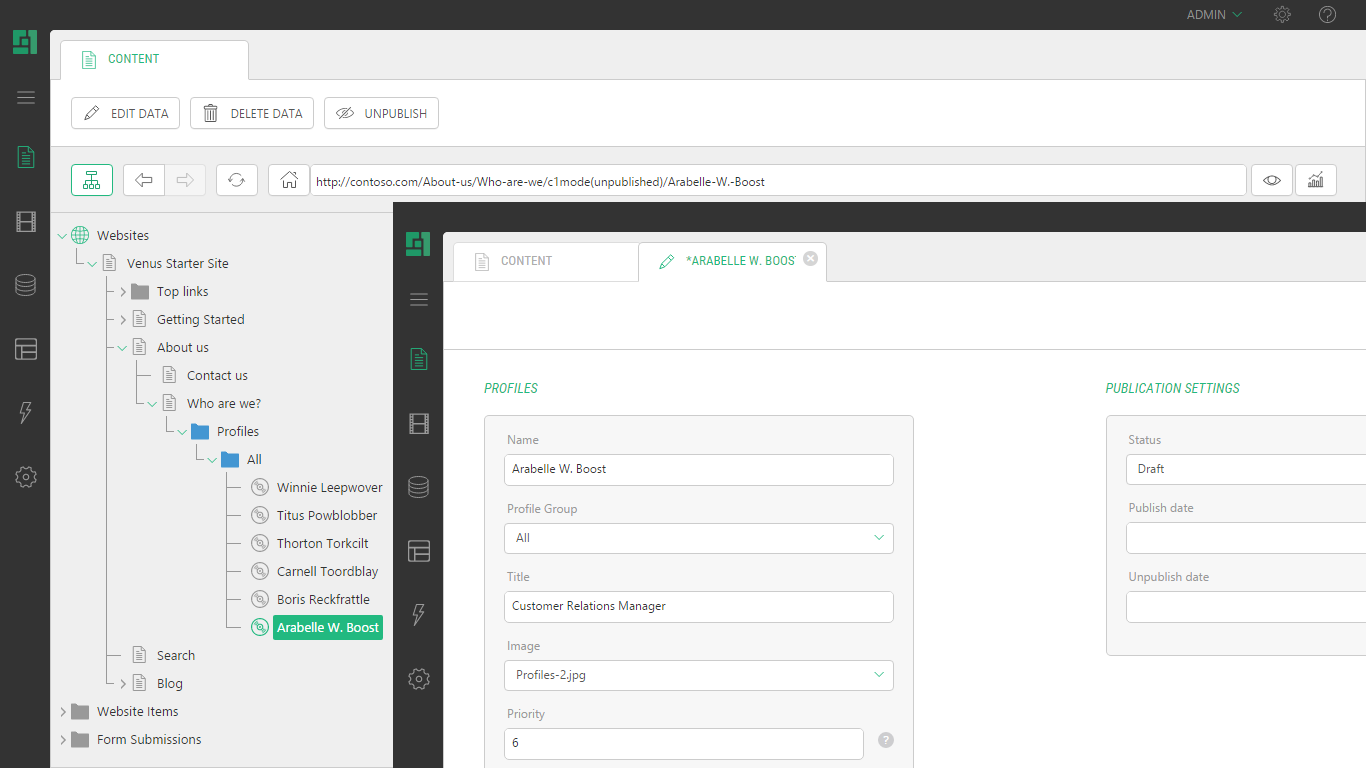This screenshot has width=1366, height=768.
Task: Click the left sidebar hamburger menu icon
Action: [x=26, y=97]
